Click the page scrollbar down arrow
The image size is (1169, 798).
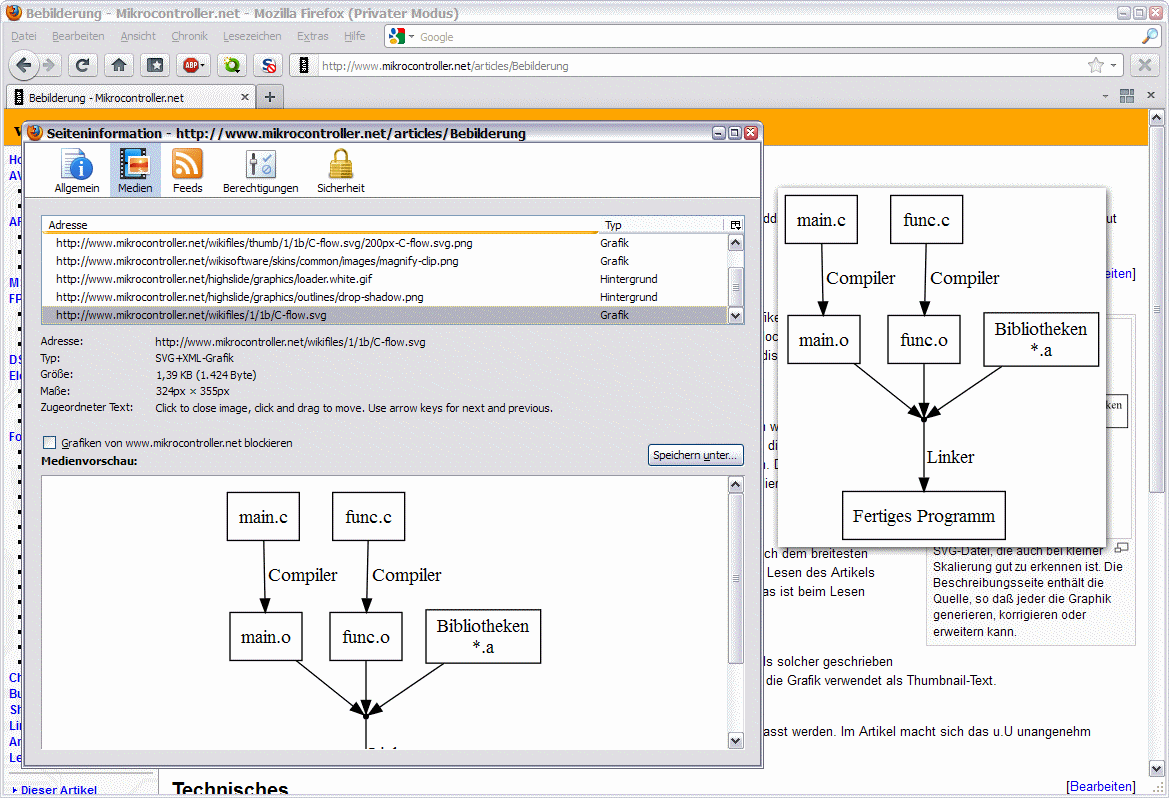click(x=1156, y=768)
